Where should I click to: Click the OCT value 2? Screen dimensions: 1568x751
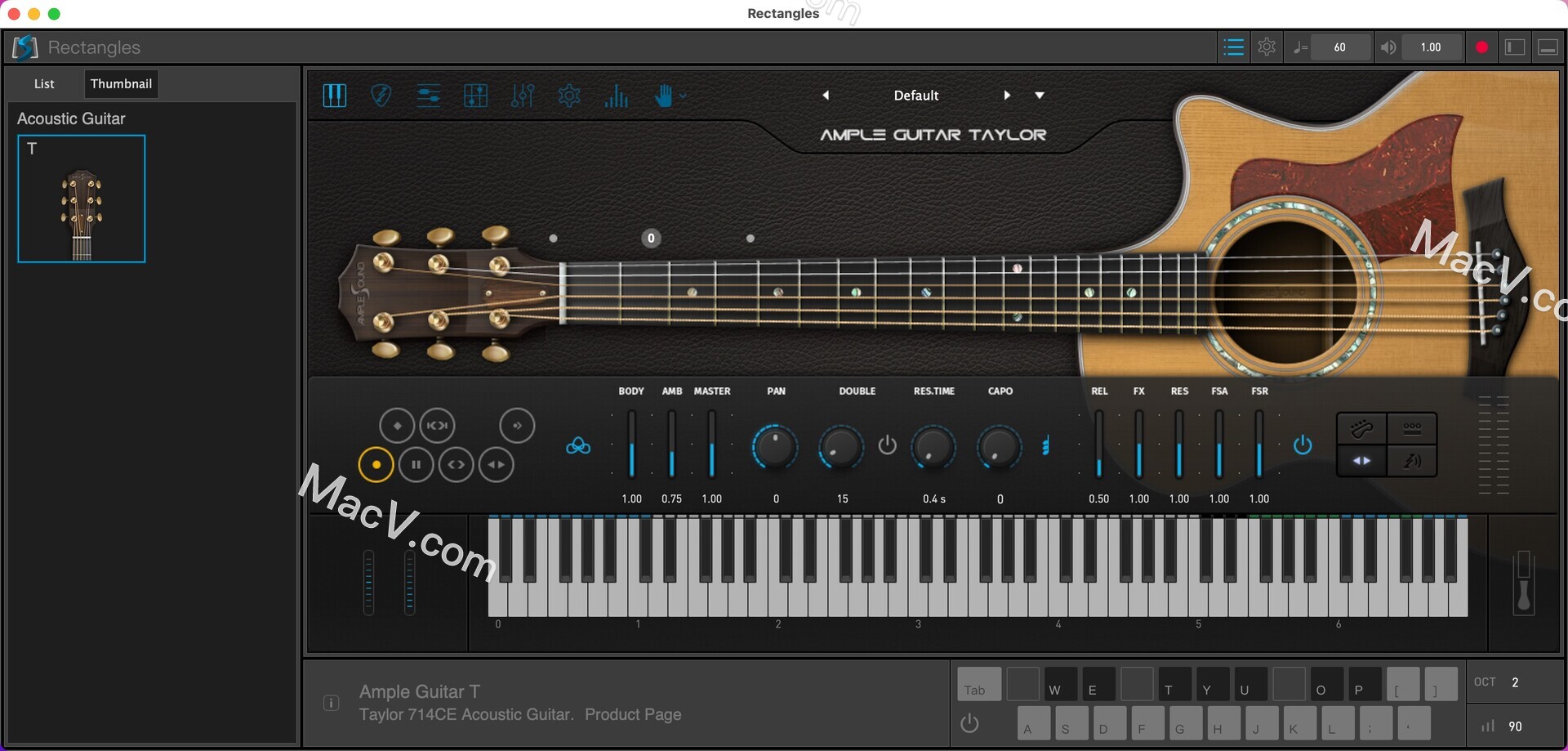point(1515,682)
